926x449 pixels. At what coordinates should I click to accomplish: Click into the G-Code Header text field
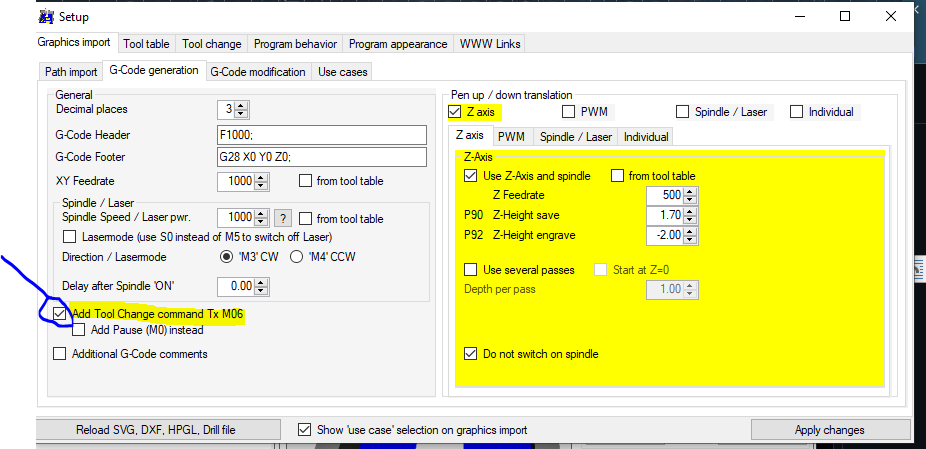tap(321, 135)
